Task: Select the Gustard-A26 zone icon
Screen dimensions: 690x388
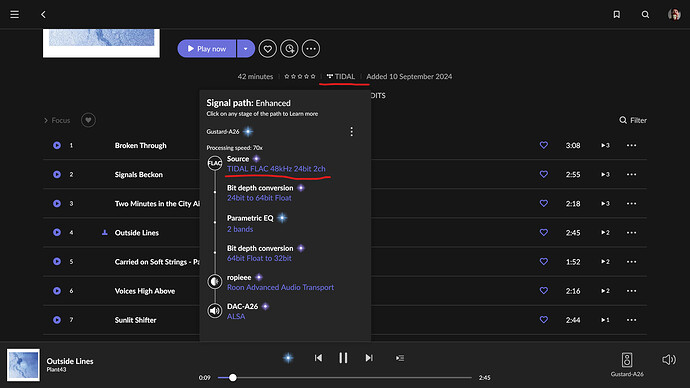Action: [627, 360]
